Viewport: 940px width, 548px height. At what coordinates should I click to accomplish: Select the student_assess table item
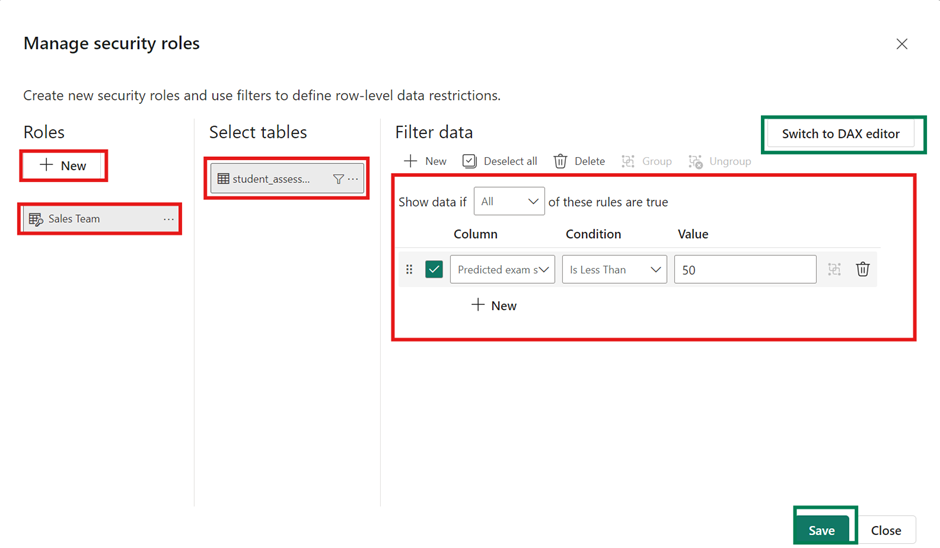pos(270,179)
